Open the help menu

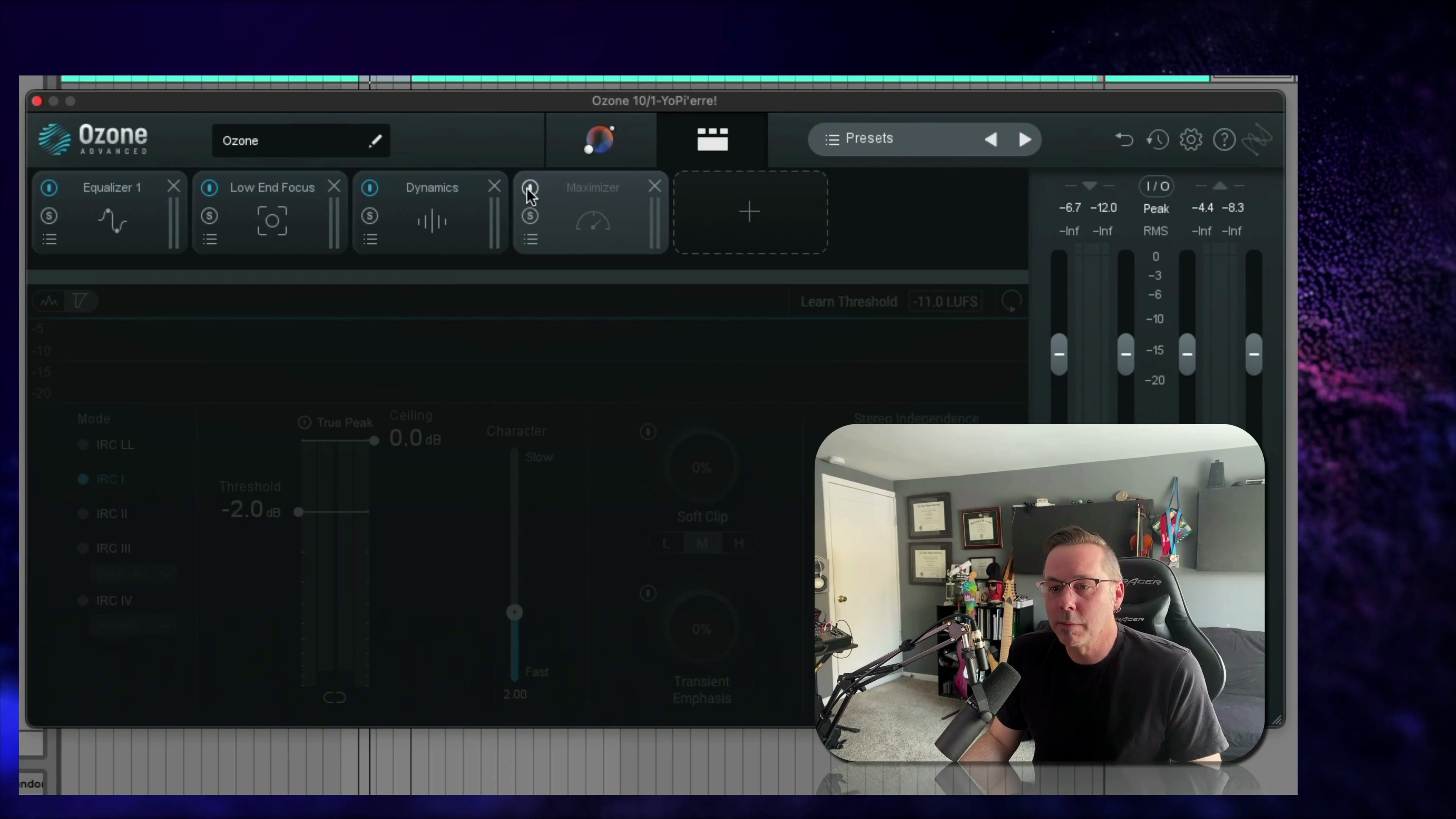[1224, 140]
